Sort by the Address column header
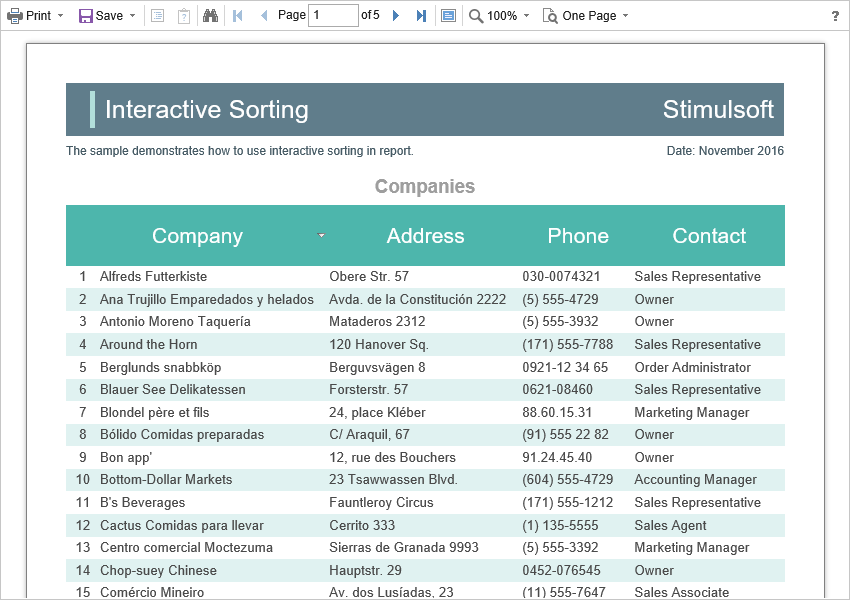The image size is (850, 600). tap(425, 236)
